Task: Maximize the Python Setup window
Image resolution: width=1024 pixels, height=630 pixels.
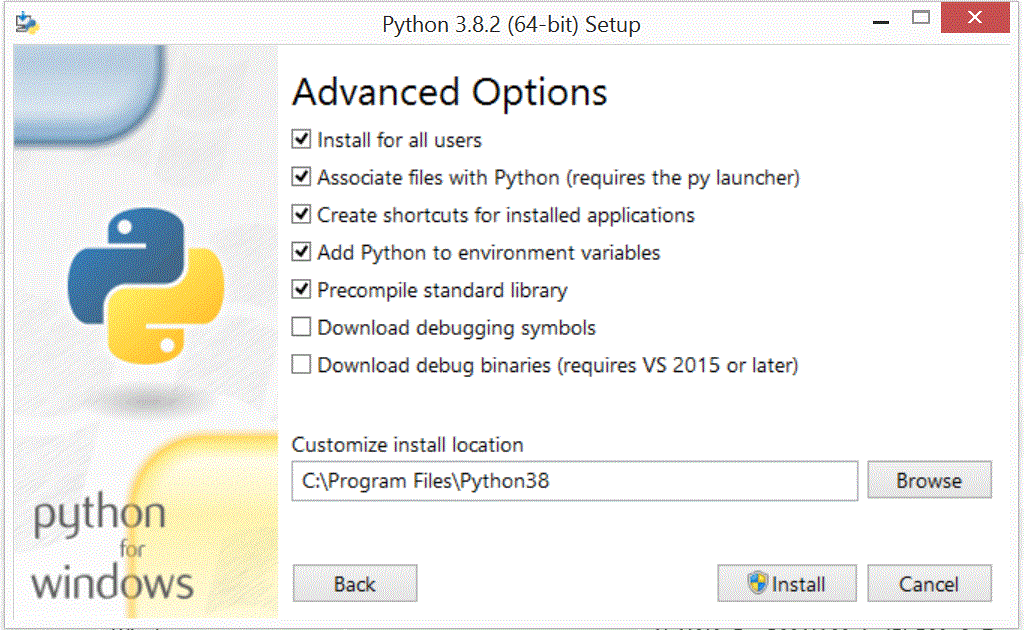Action: (921, 18)
